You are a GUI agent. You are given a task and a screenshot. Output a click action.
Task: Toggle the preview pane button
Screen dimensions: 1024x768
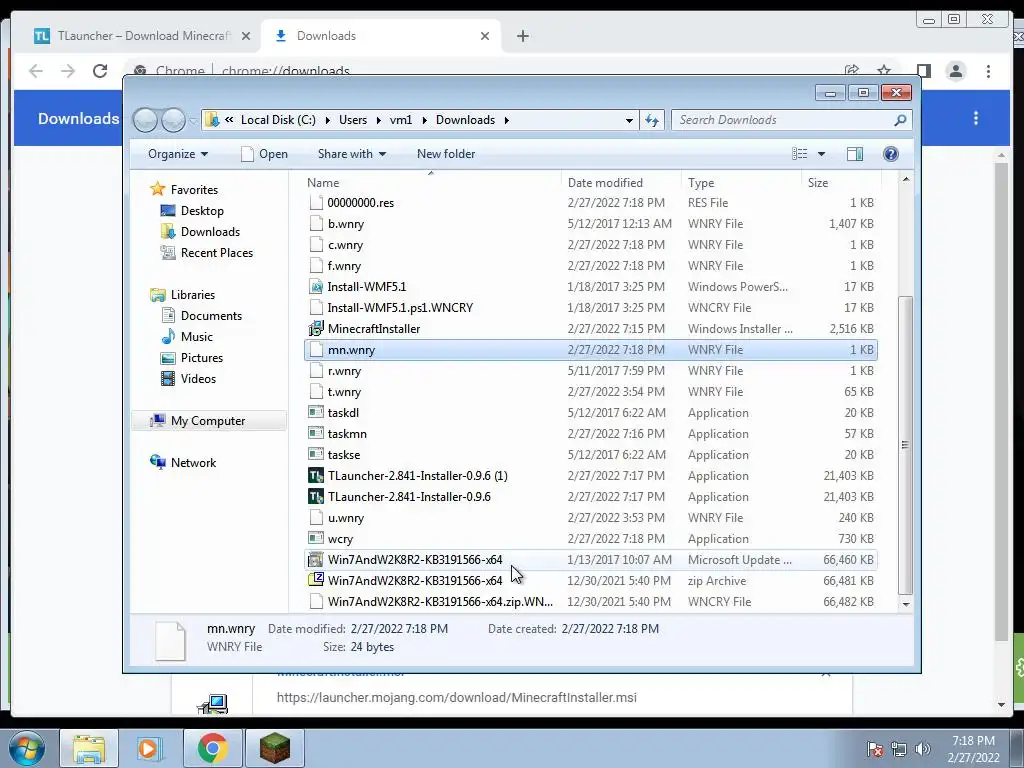(x=854, y=154)
